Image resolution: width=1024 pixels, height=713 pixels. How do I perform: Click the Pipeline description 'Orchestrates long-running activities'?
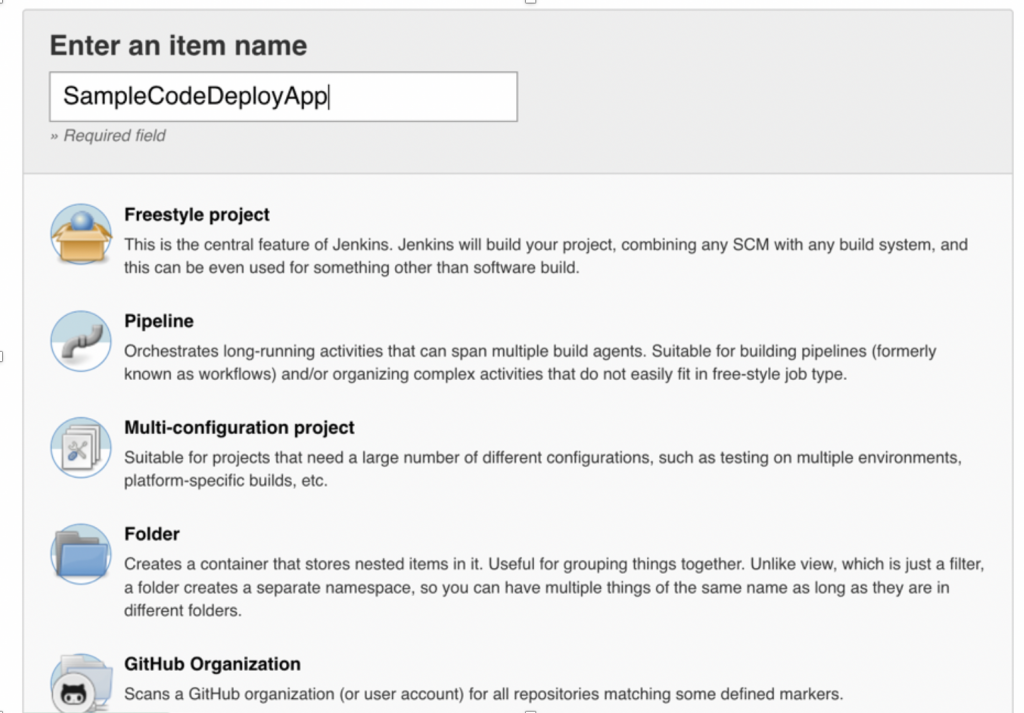pyautogui.click(x=530, y=362)
